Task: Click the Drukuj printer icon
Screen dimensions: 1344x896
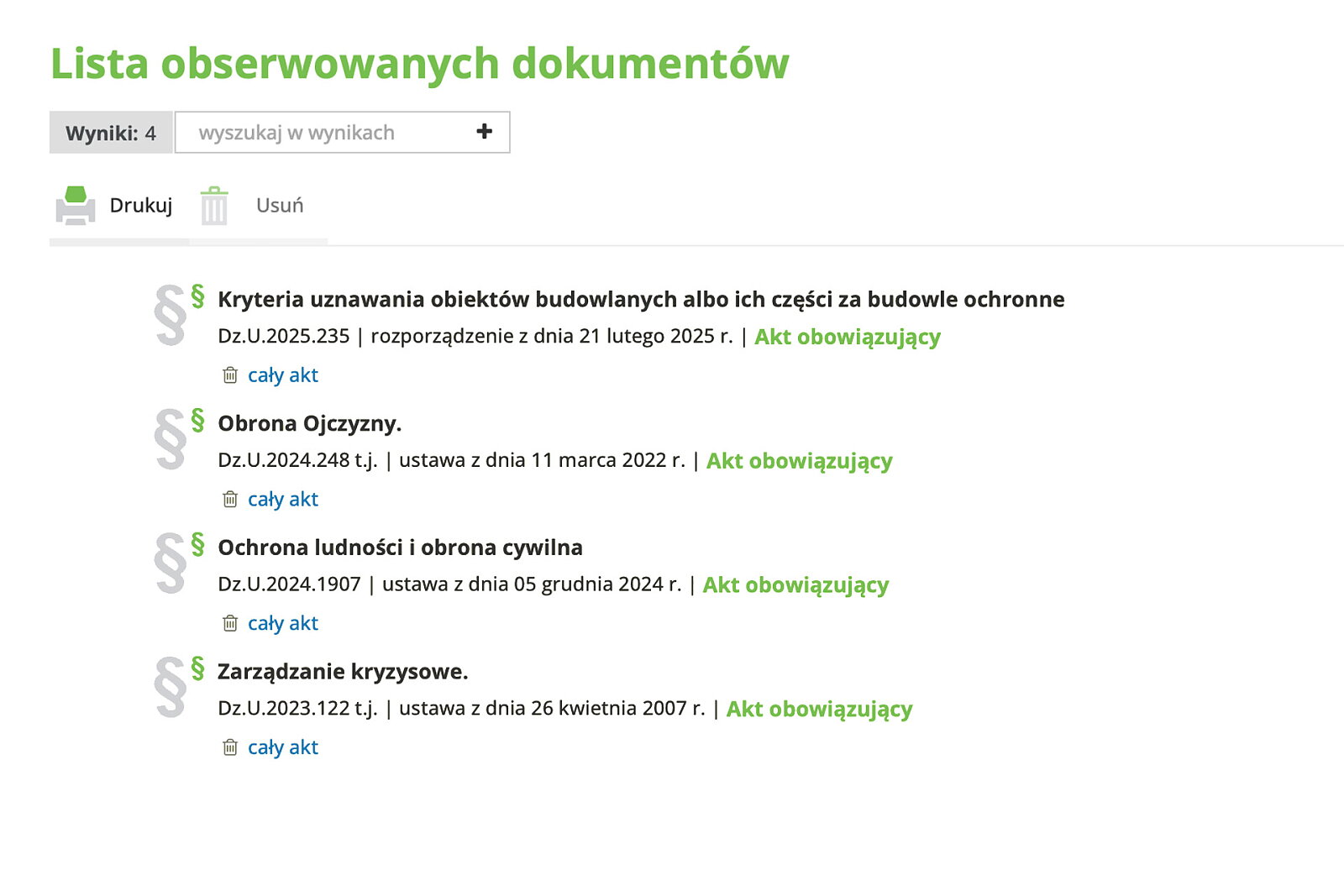Action: pos(76,206)
